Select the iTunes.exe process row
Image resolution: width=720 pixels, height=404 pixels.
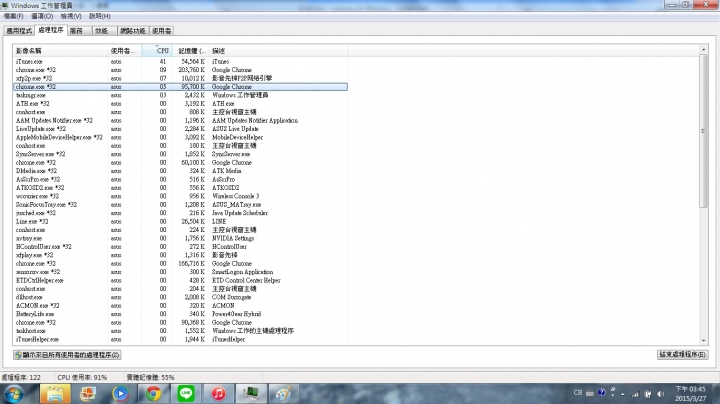tap(180, 62)
